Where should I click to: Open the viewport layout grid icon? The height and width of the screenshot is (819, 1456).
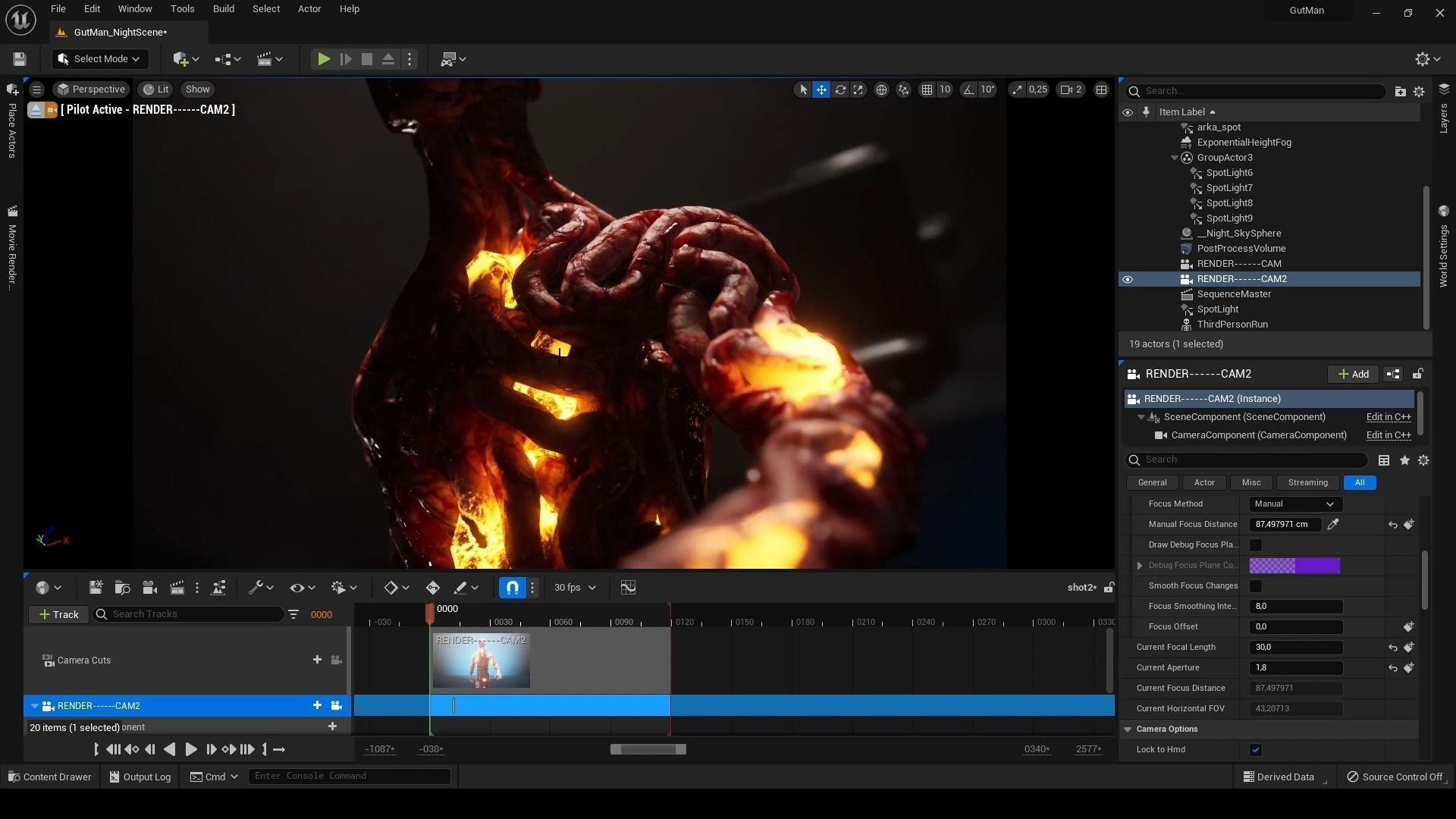pos(1101,89)
